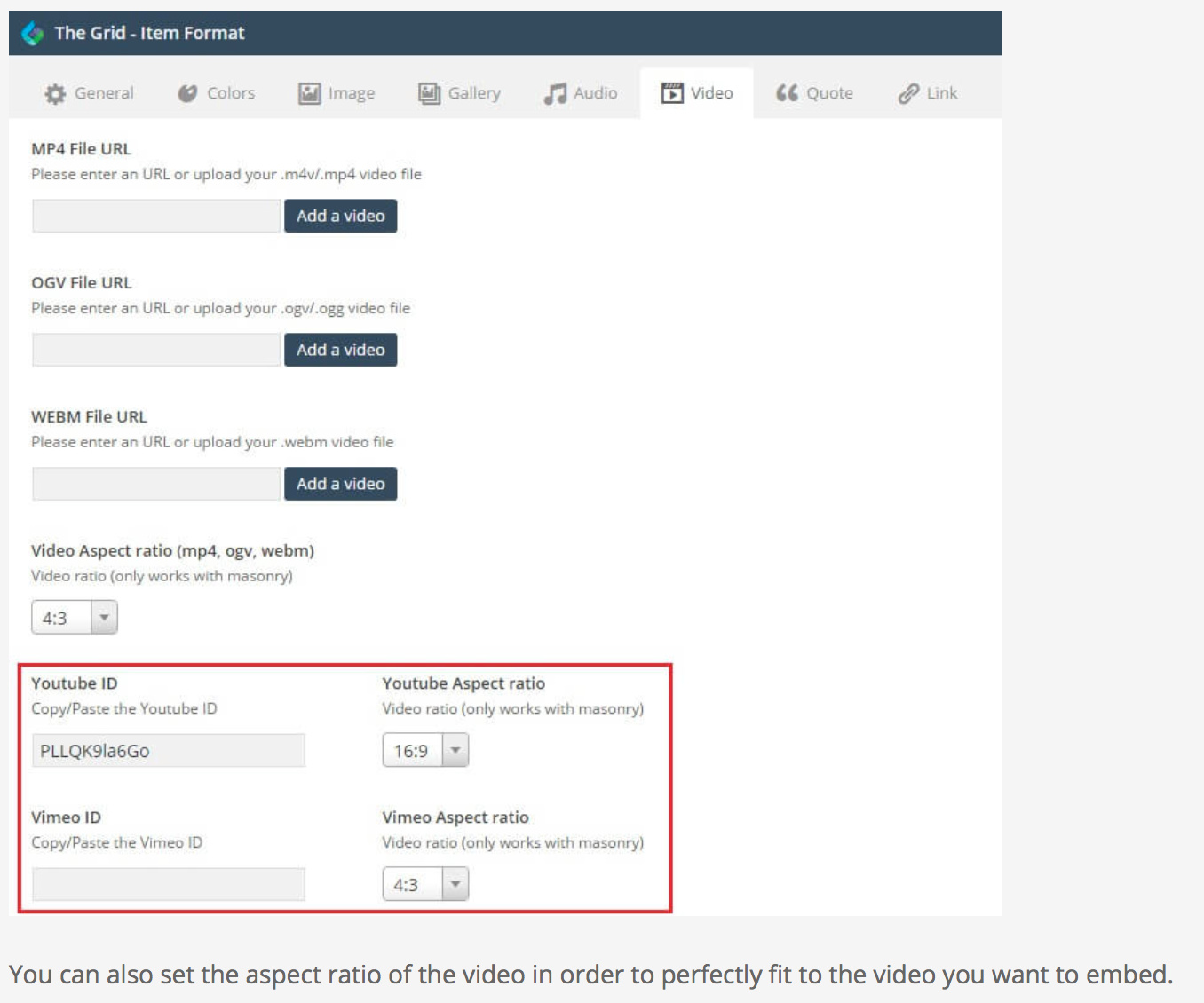Image resolution: width=1204 pixels, height=1003 pixels.
Task: Open Vimeo Aspect ratio 4:3 dropdown
Action: [x=425, y=885]
